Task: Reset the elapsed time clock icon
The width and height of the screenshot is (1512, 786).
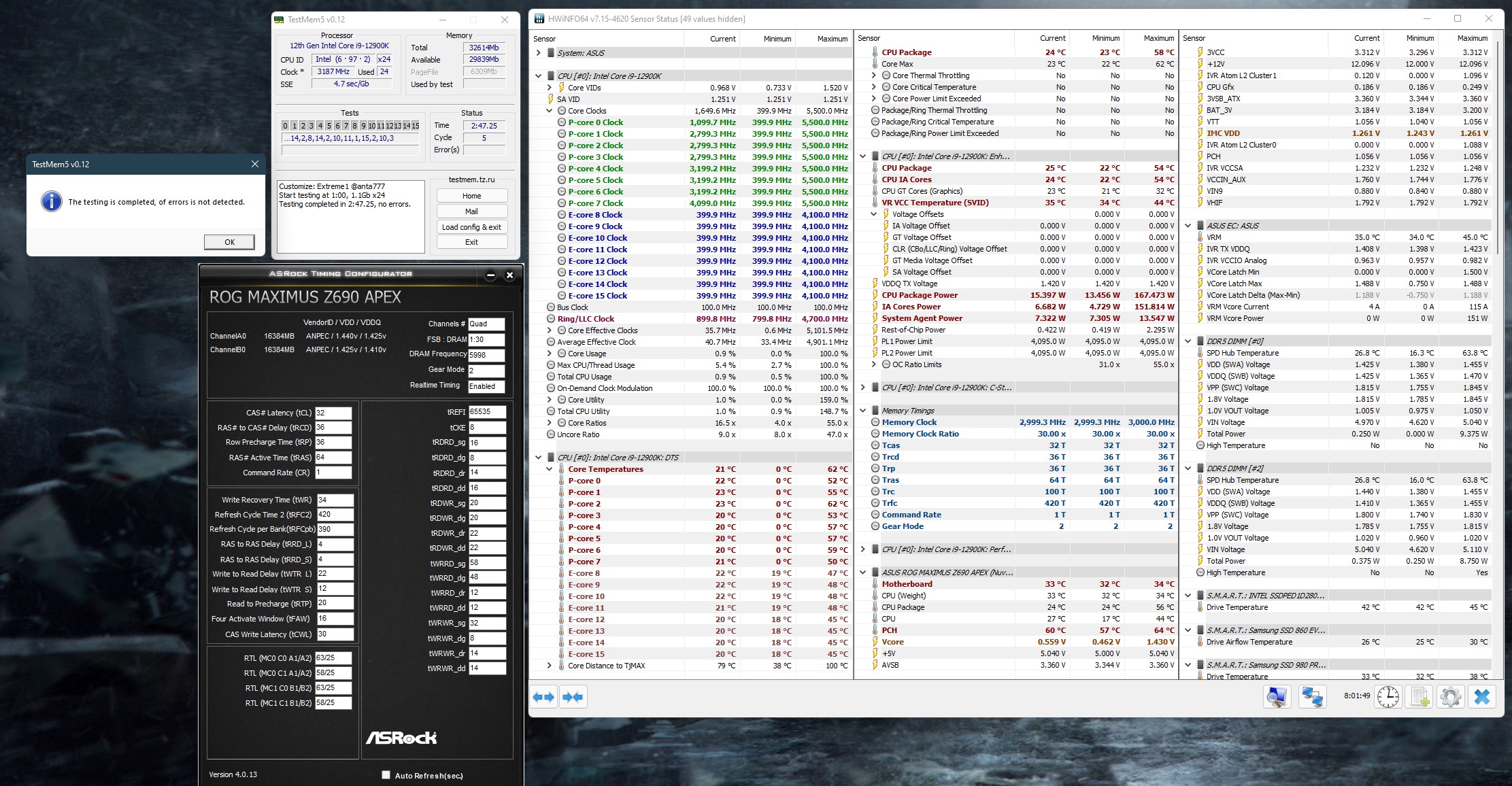Action: click(1388, 697)
